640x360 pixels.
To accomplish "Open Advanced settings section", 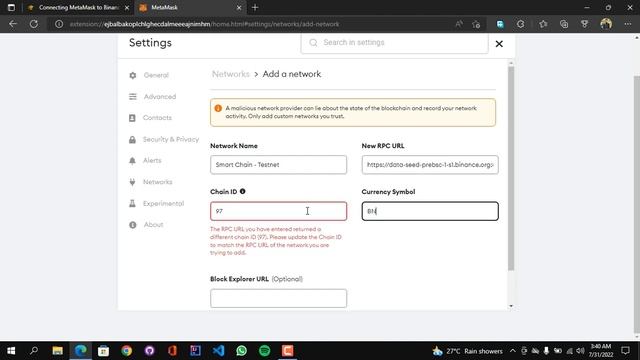I will (160, 97).
